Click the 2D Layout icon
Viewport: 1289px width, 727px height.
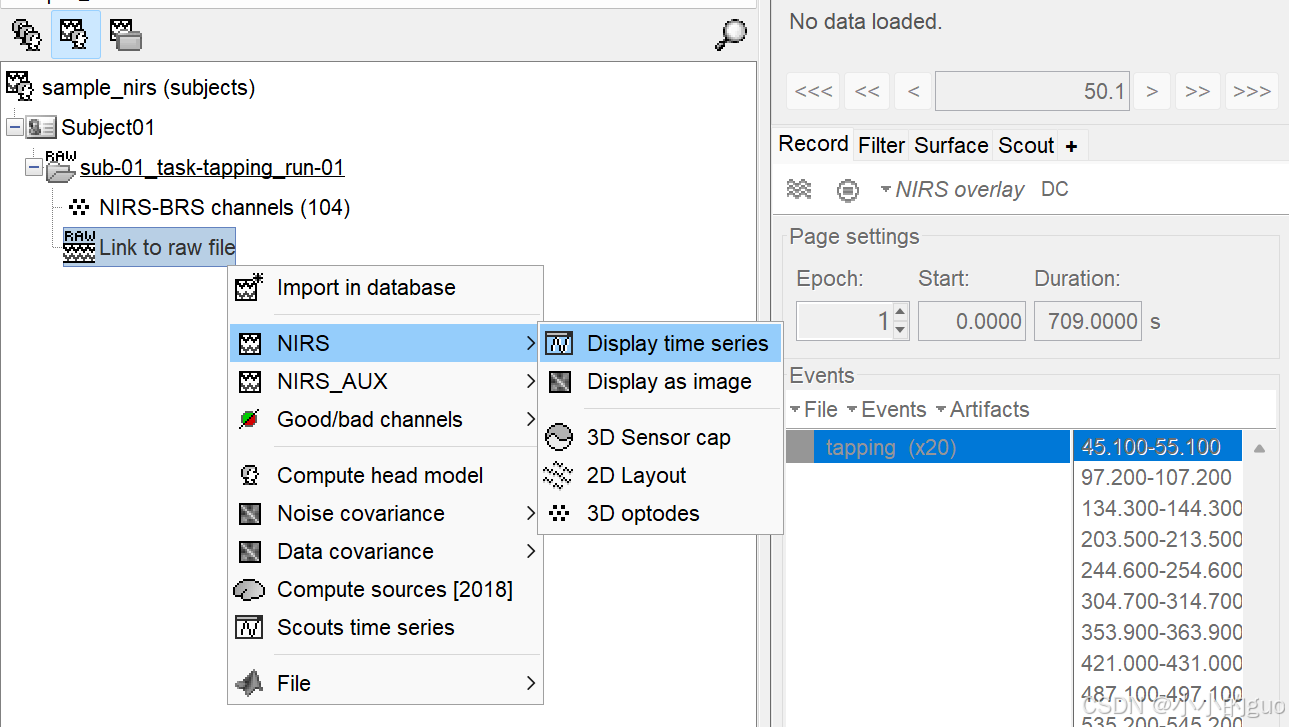[558, 476]
